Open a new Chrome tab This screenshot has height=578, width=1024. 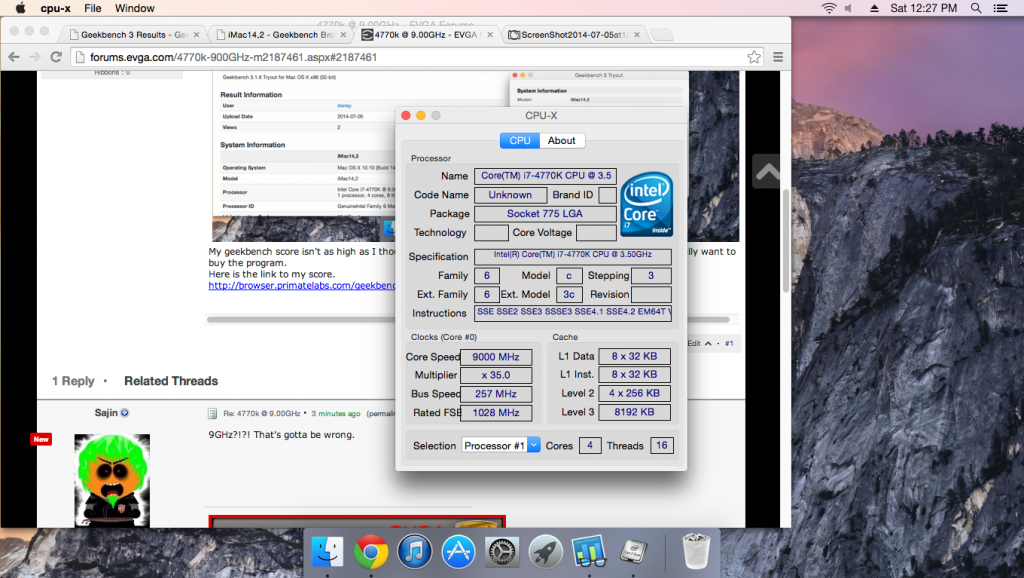[x=662, y=35]
